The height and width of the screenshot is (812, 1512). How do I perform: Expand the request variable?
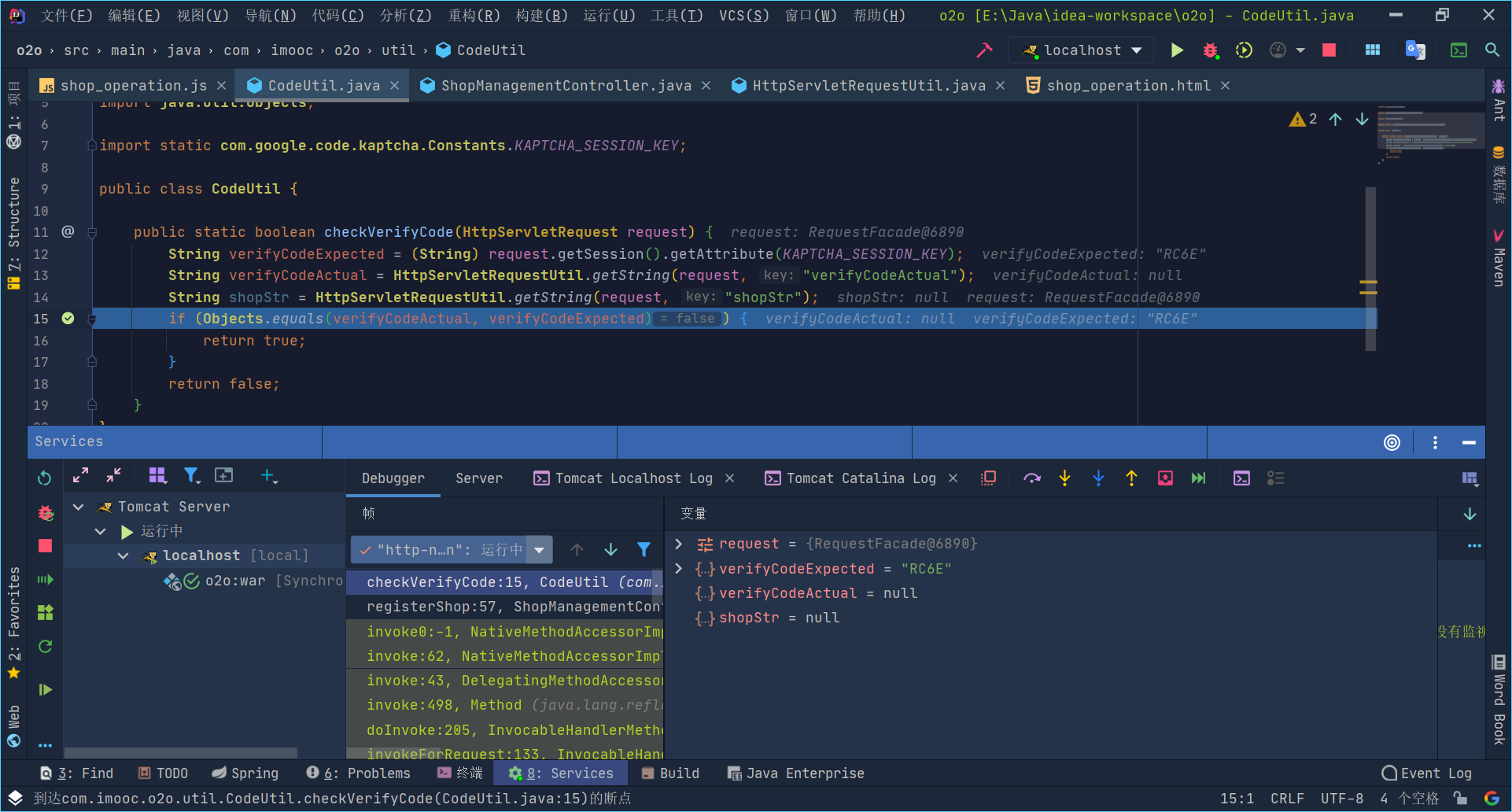coord(678,544)
